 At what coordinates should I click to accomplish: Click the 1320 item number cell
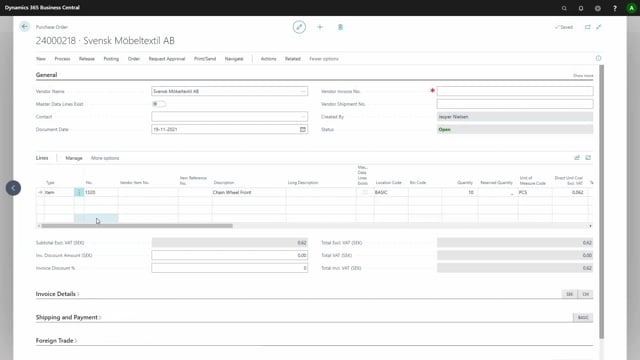tap(101, 192)
